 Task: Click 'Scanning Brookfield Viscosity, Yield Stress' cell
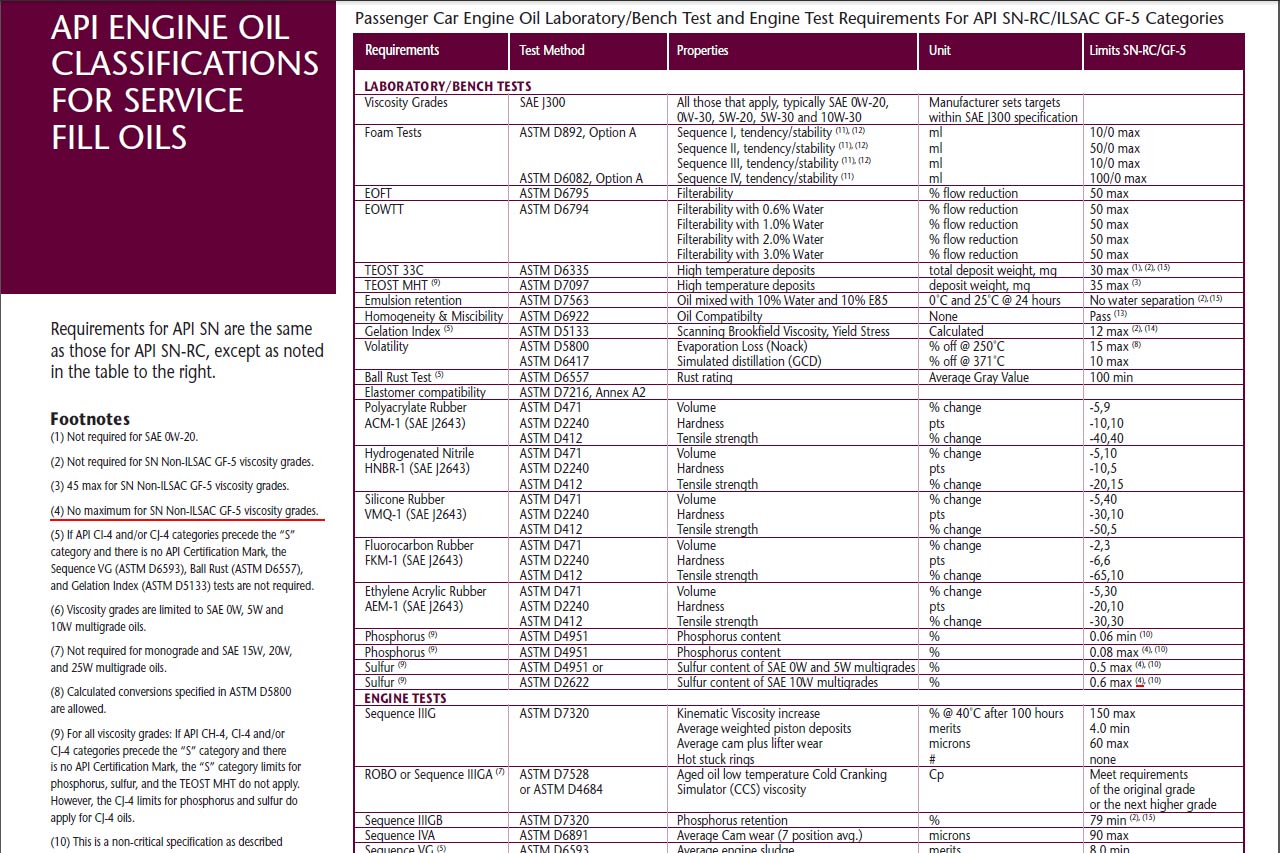click(x=783, y=331)
